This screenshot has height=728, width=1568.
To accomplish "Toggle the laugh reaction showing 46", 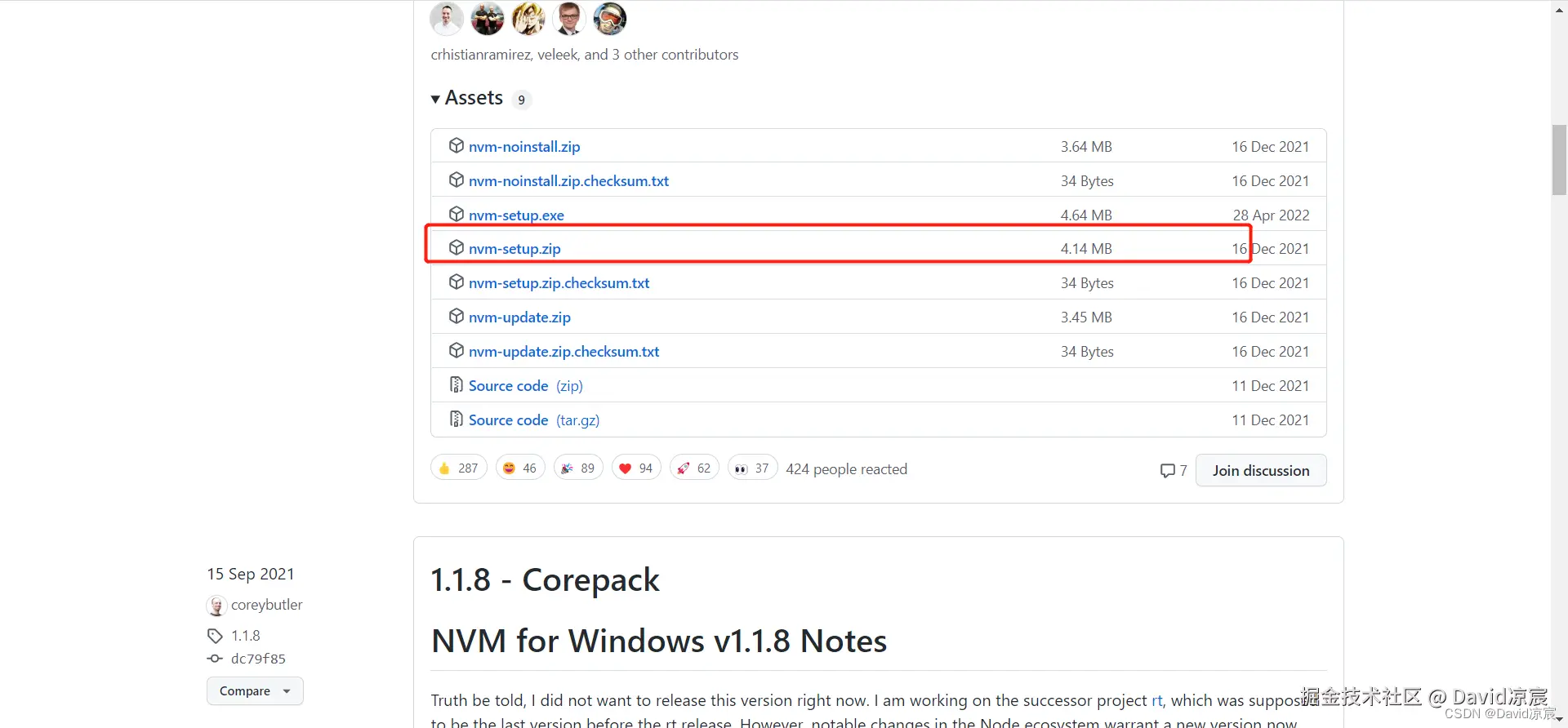I will [x=520, y=468].
